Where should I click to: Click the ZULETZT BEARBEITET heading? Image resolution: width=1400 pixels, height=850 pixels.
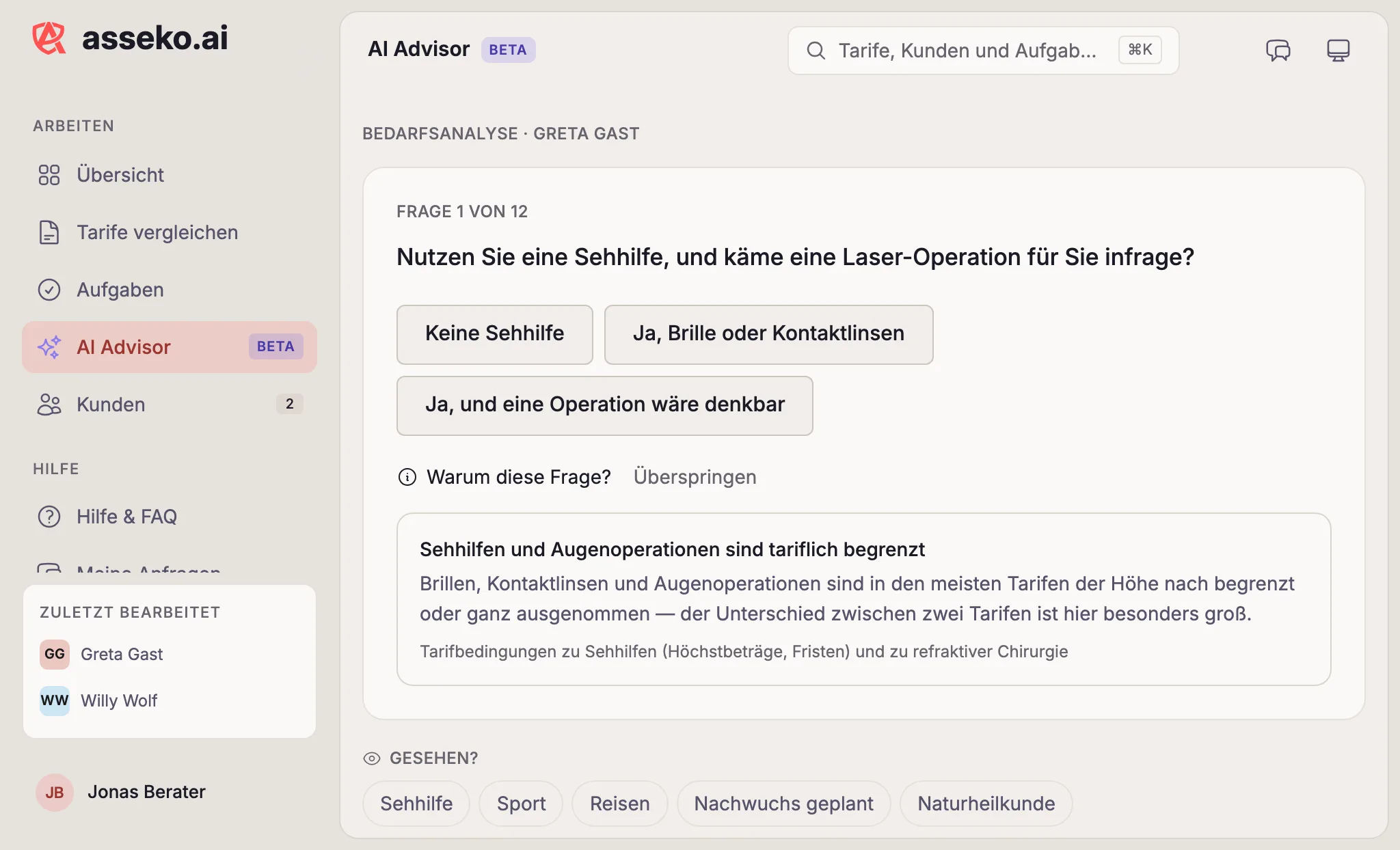pos(130,612)
